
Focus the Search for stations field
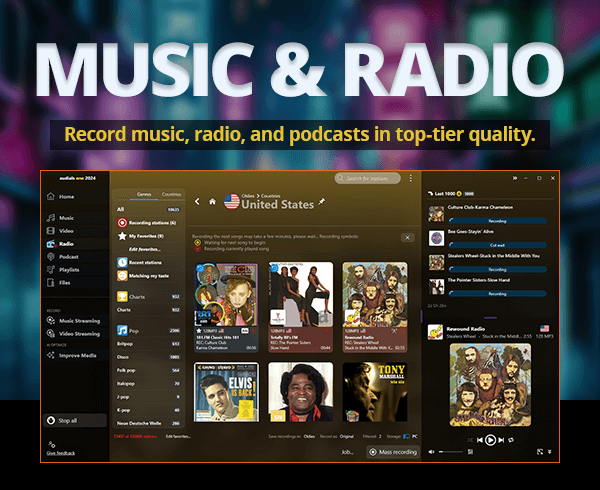point(368,179)
